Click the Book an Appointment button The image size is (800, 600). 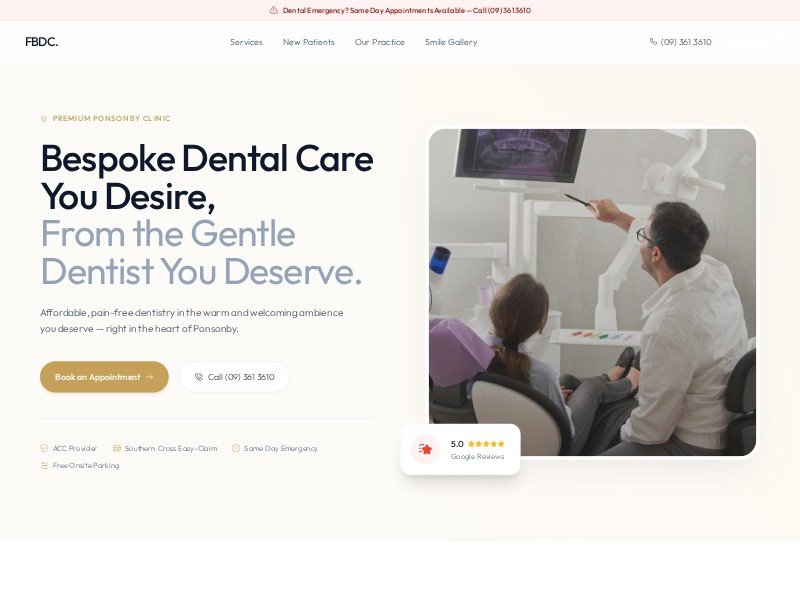(104, 377)
